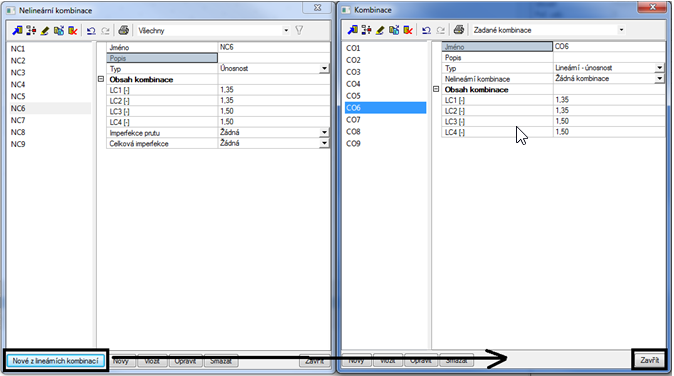Select CO2 in the combinations list

[353, 60]
